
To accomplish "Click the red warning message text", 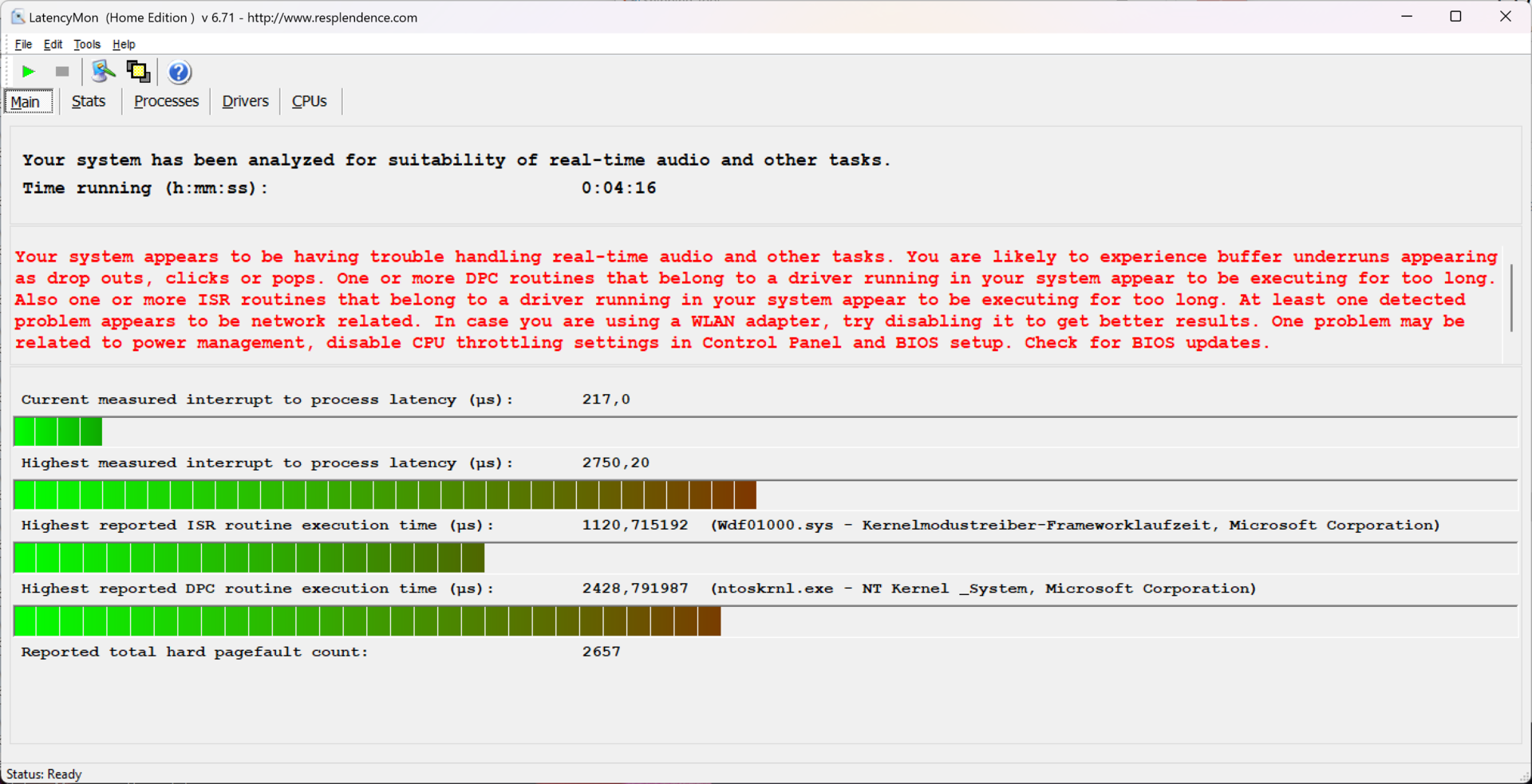I will click(756, 300).
